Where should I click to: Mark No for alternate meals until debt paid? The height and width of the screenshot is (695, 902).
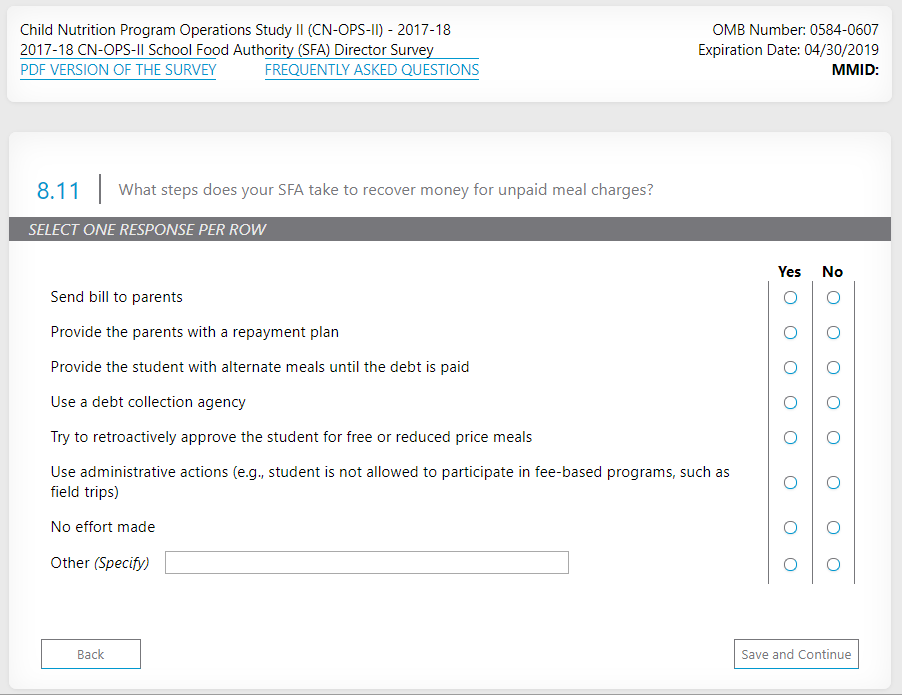[x=833, y=368]
